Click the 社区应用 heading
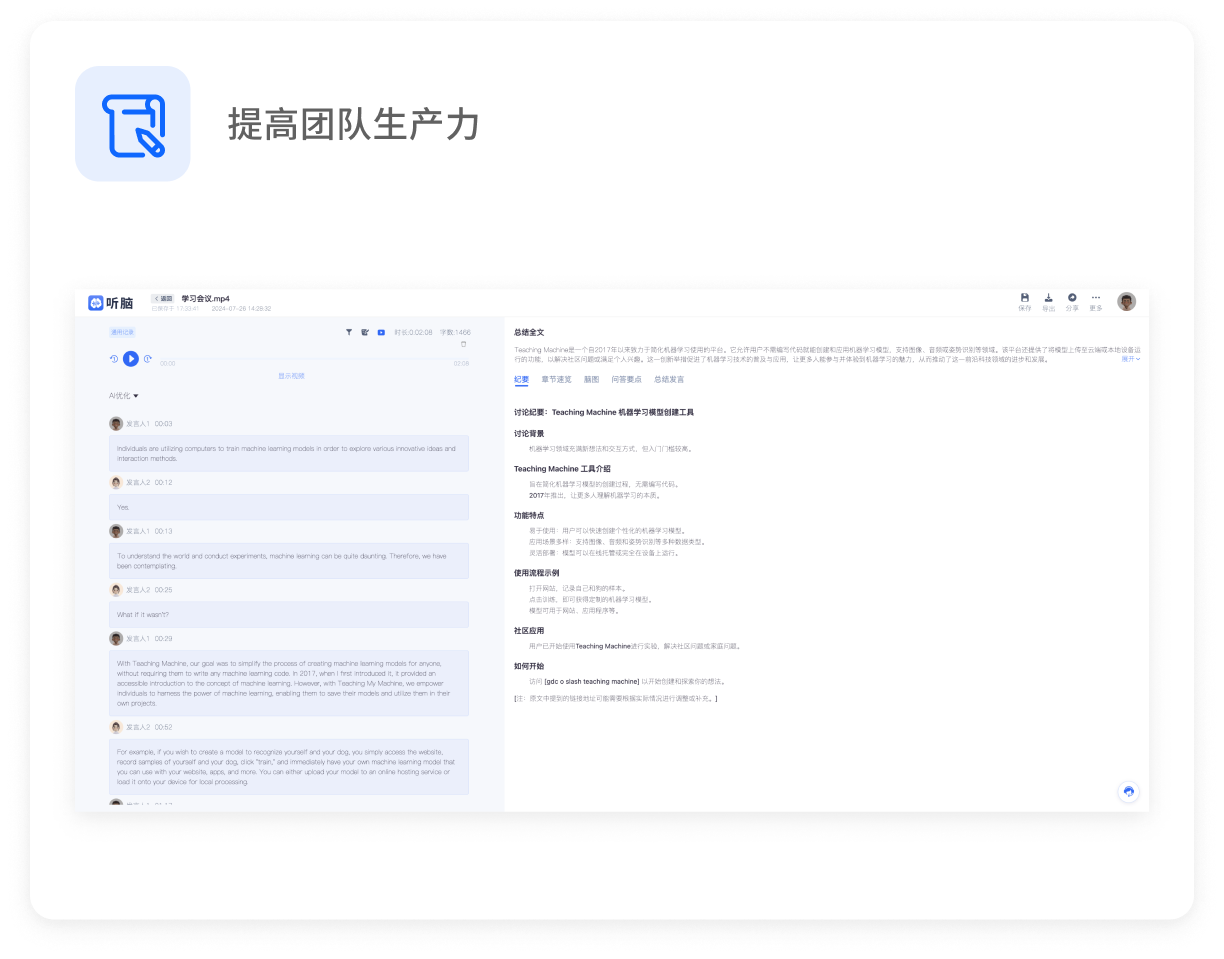The width and height of the screenshot is (1224, 959). pyautogui.click(x=529, y=631)
